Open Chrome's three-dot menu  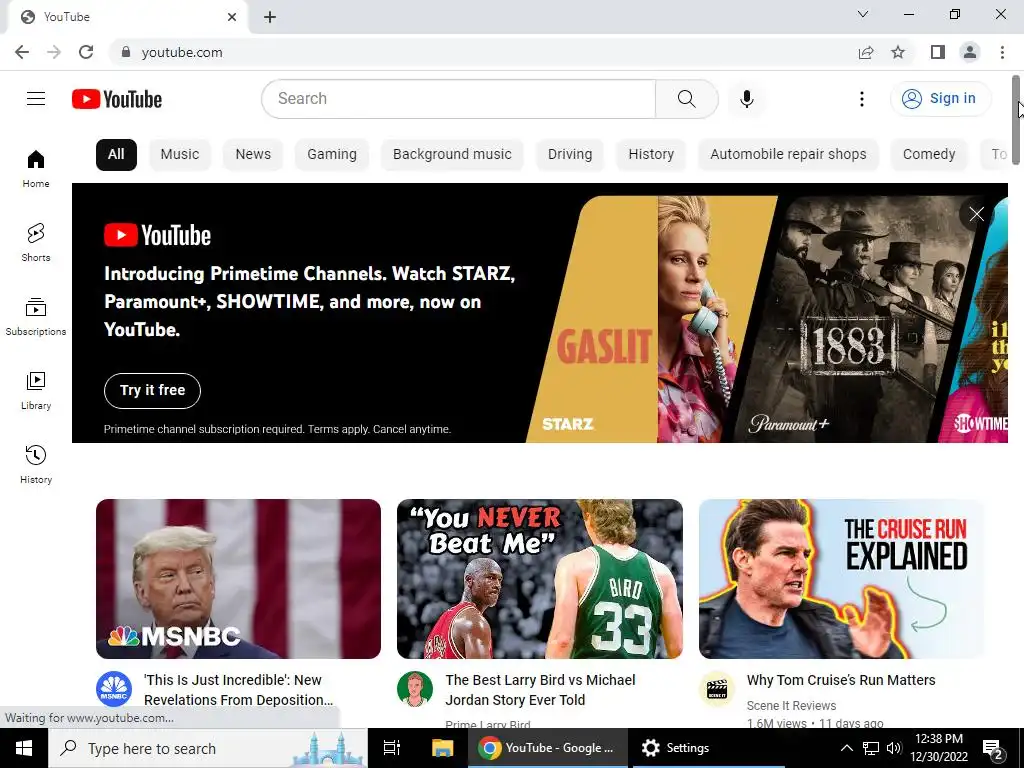tap(1002, 52)
